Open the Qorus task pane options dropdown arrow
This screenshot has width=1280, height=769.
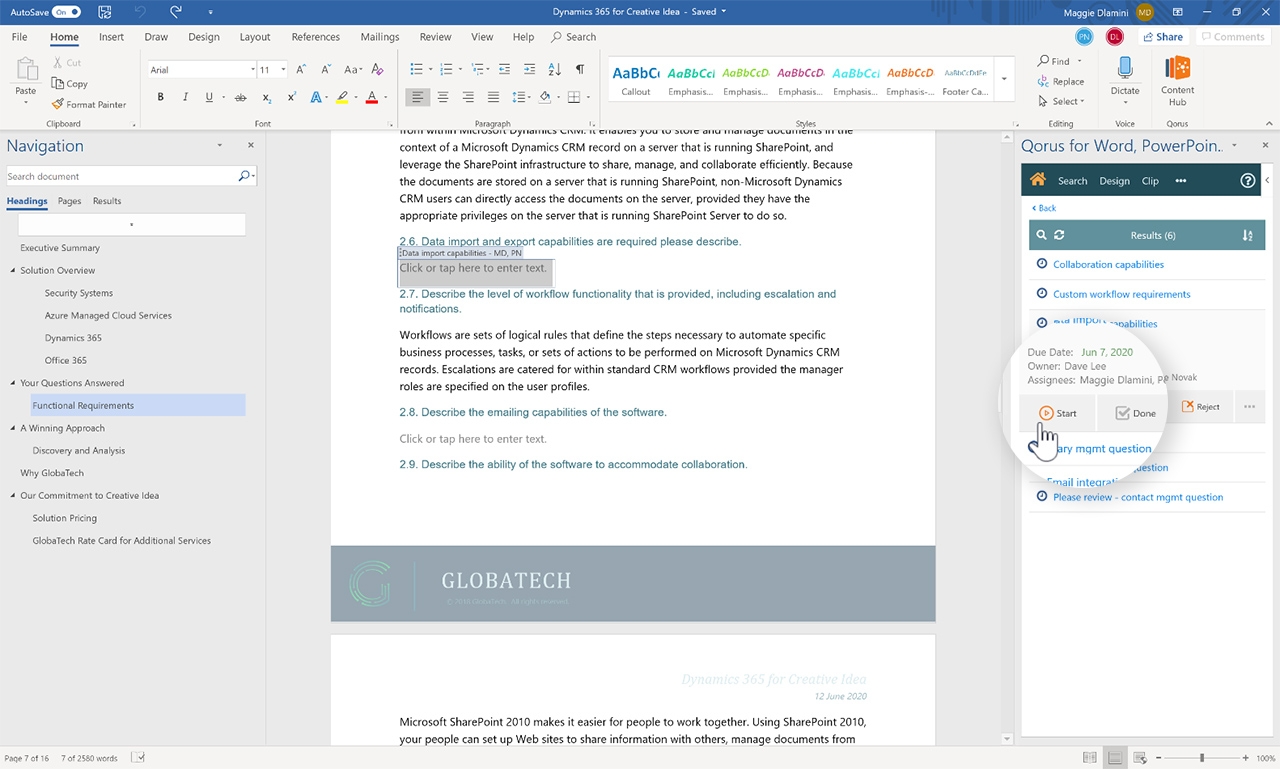[x=1234, y=146]
